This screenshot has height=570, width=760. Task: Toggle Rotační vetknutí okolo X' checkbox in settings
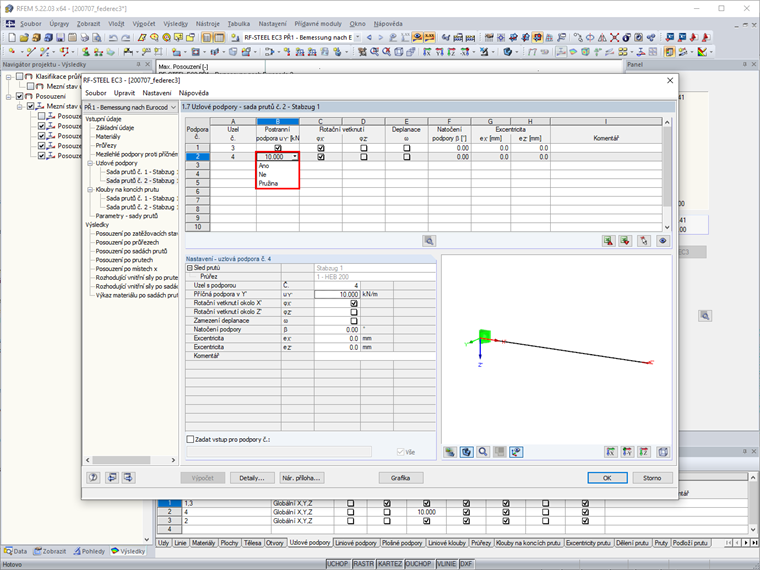click(x=354, y=303)
